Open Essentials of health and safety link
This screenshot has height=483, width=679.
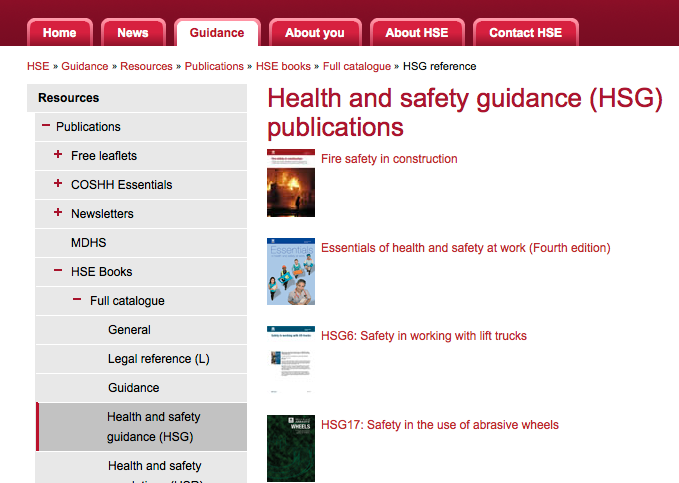[x=466, y=248]
